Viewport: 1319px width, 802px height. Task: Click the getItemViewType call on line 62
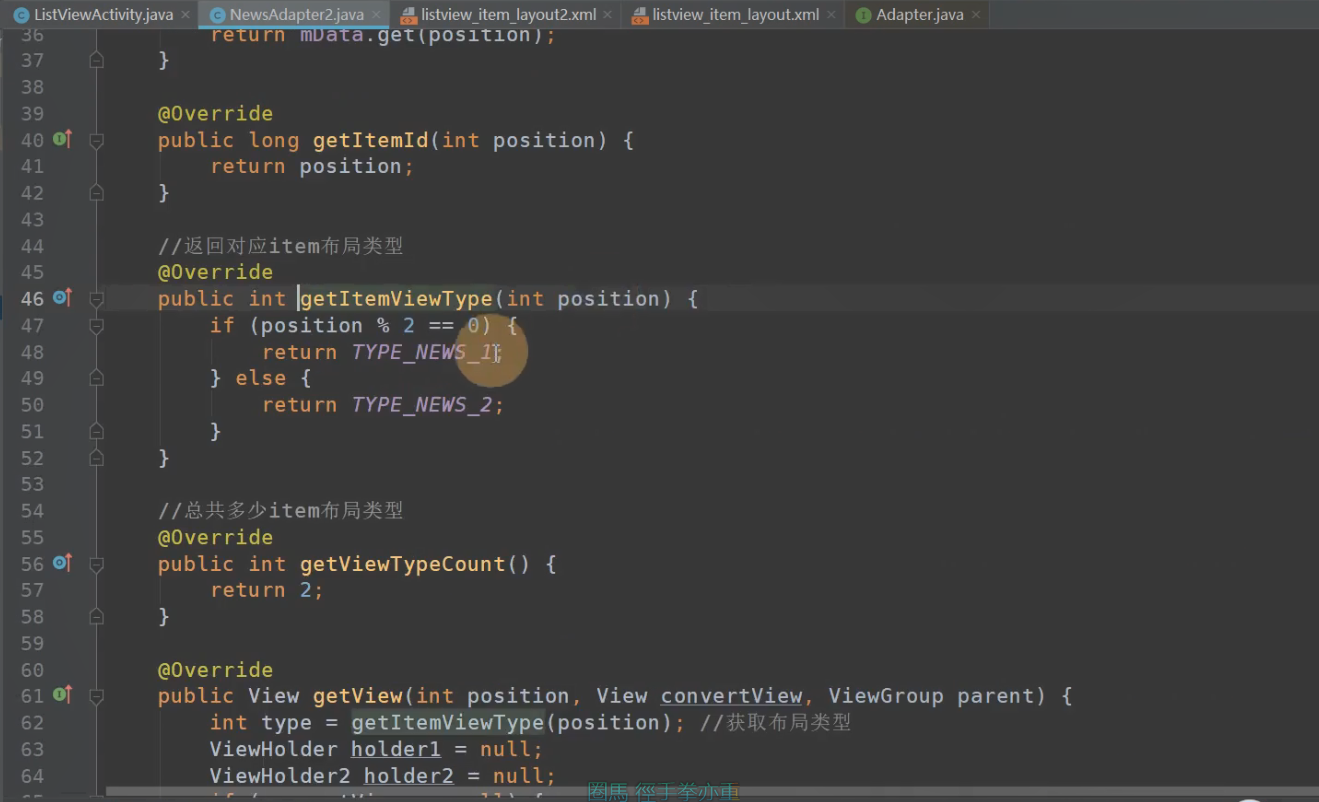[447, 723]
